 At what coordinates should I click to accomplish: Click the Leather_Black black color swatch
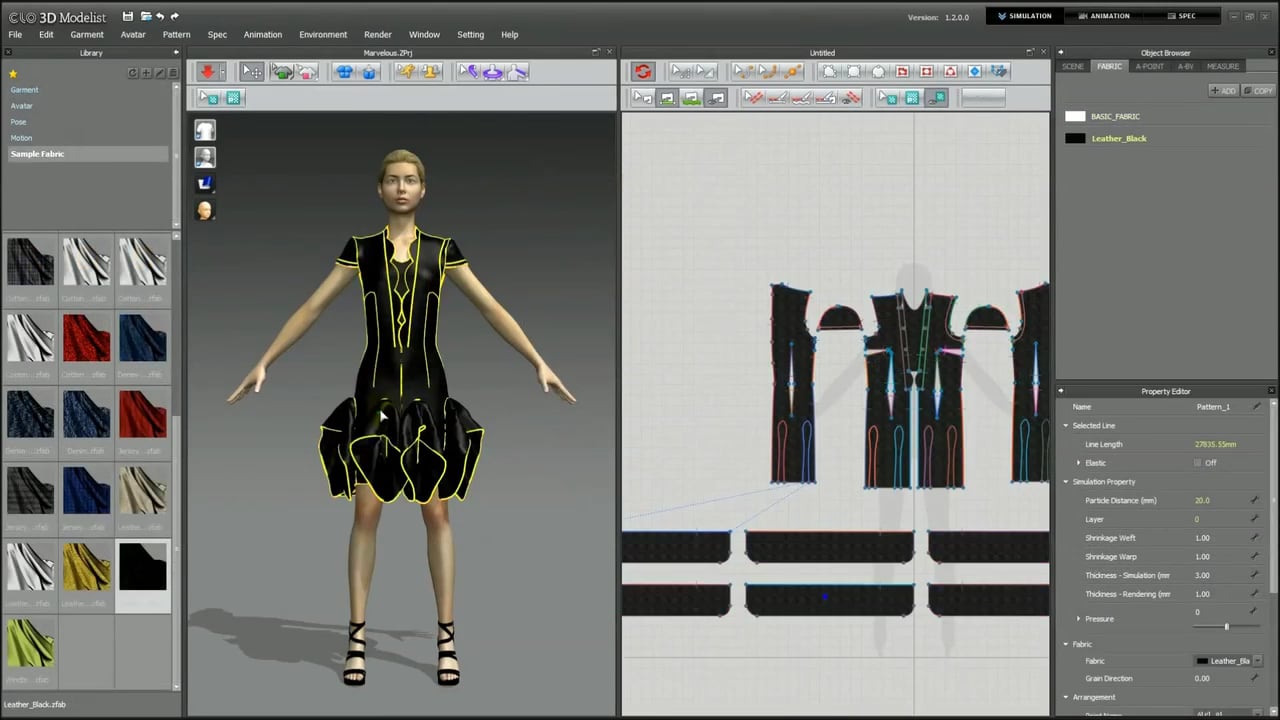[1075, 139]
